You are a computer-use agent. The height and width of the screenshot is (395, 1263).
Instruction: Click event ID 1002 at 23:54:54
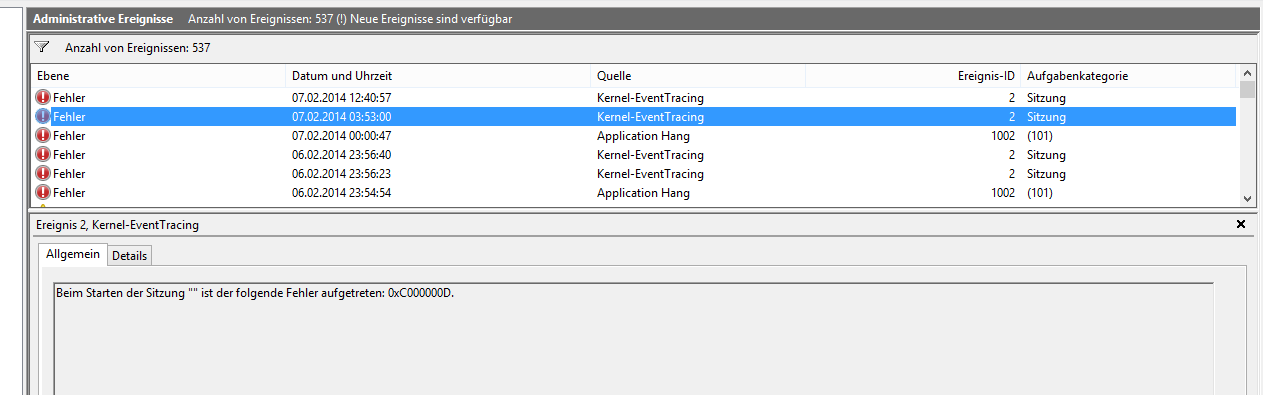pyautogui.click(x=1002, y=192)
